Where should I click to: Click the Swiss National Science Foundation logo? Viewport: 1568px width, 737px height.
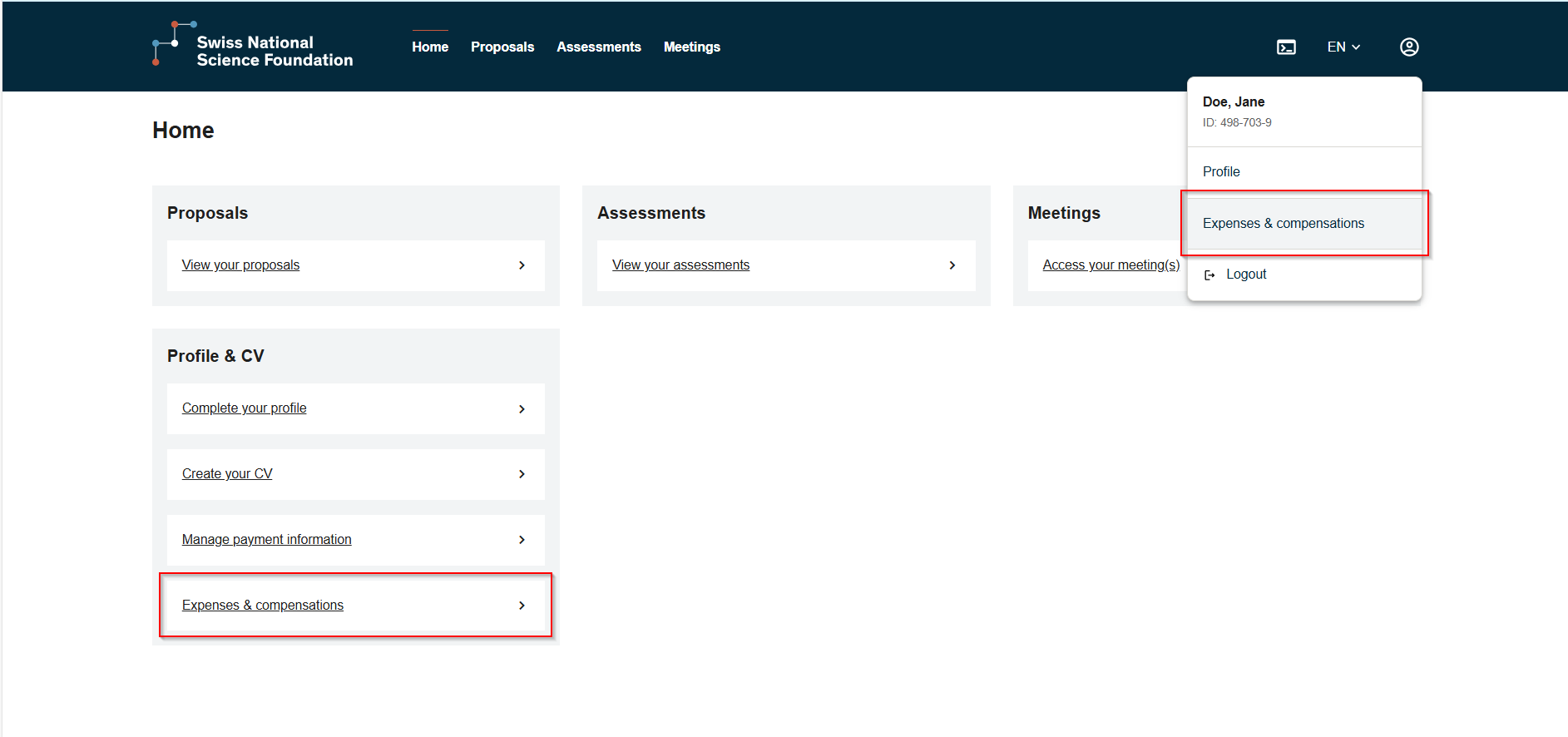(x=252, y=47)
